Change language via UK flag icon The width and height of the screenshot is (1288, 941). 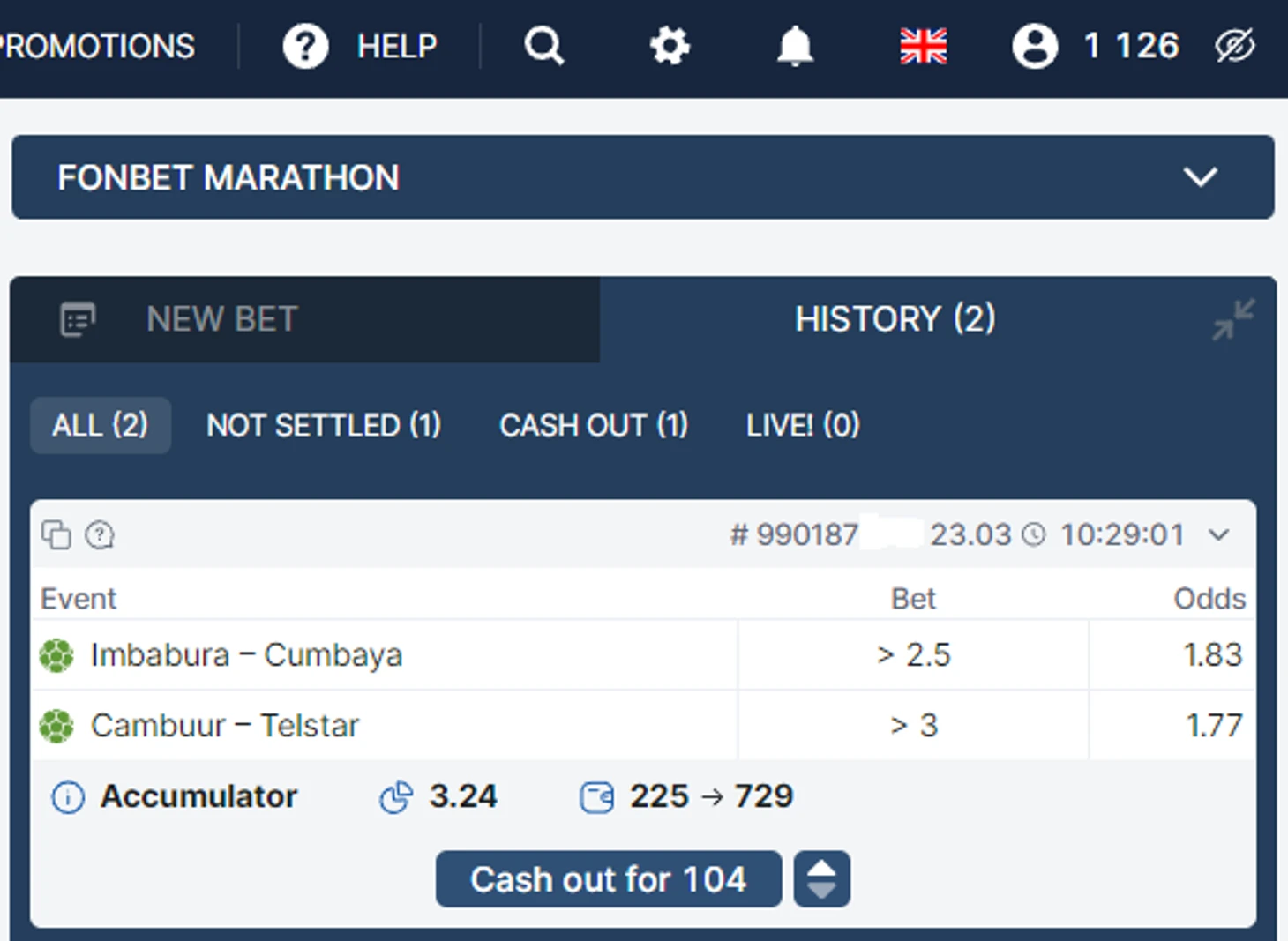923,46
